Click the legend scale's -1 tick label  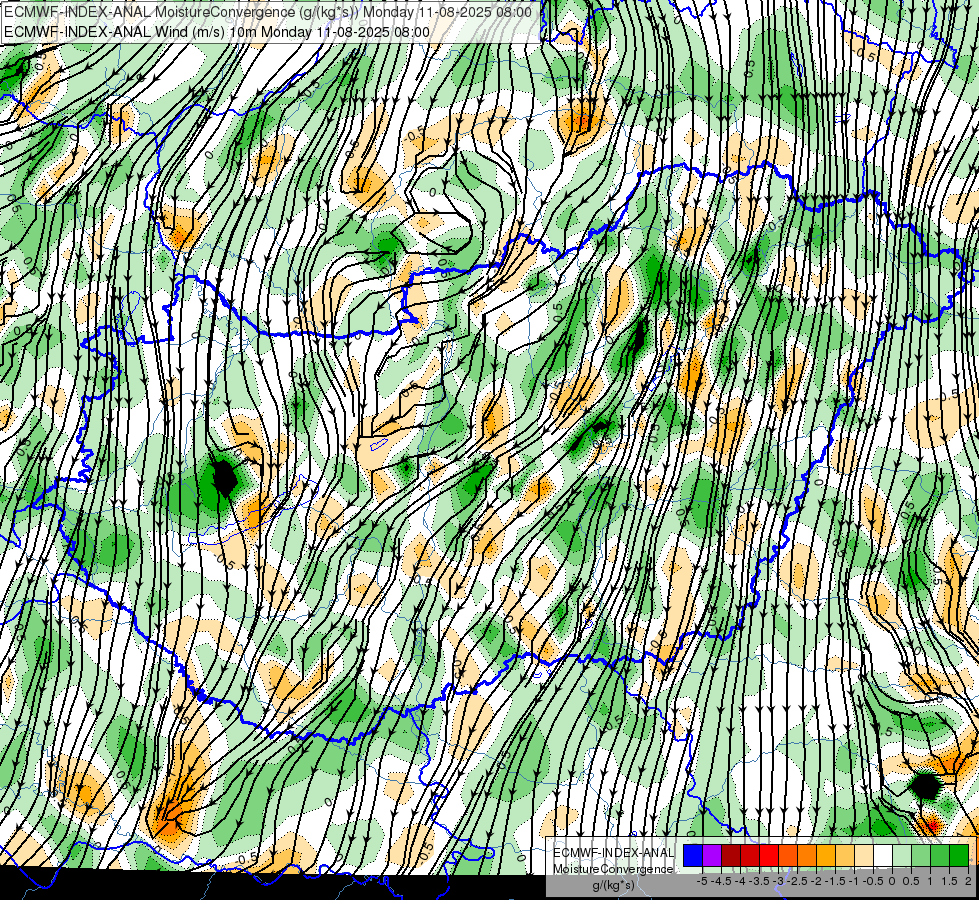click(854, 881)
